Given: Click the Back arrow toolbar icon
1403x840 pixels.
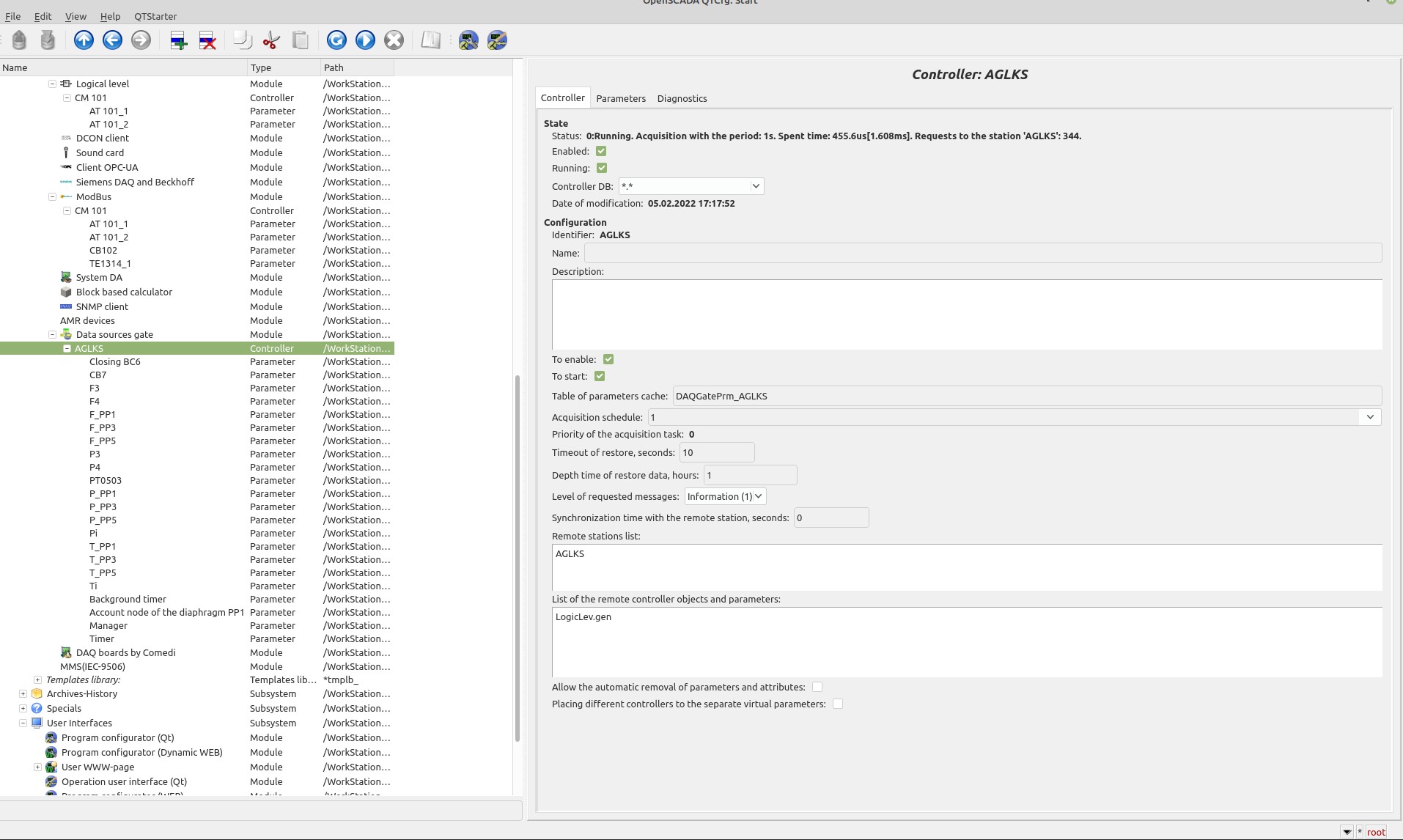Looking at the screenshot, I should pyautogui.click(x=112, y=40).
